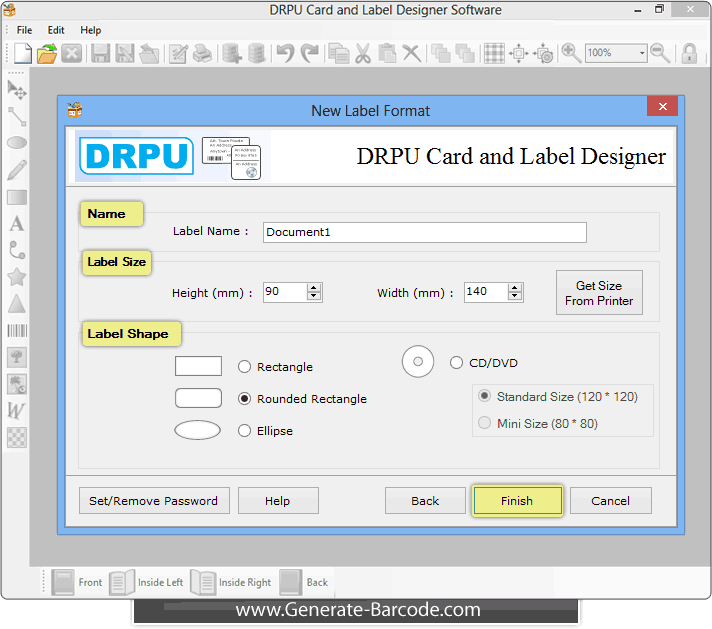Click Set/Remove Password button
The width and height of the screenshot is (712, 629).
coord(154,501)
